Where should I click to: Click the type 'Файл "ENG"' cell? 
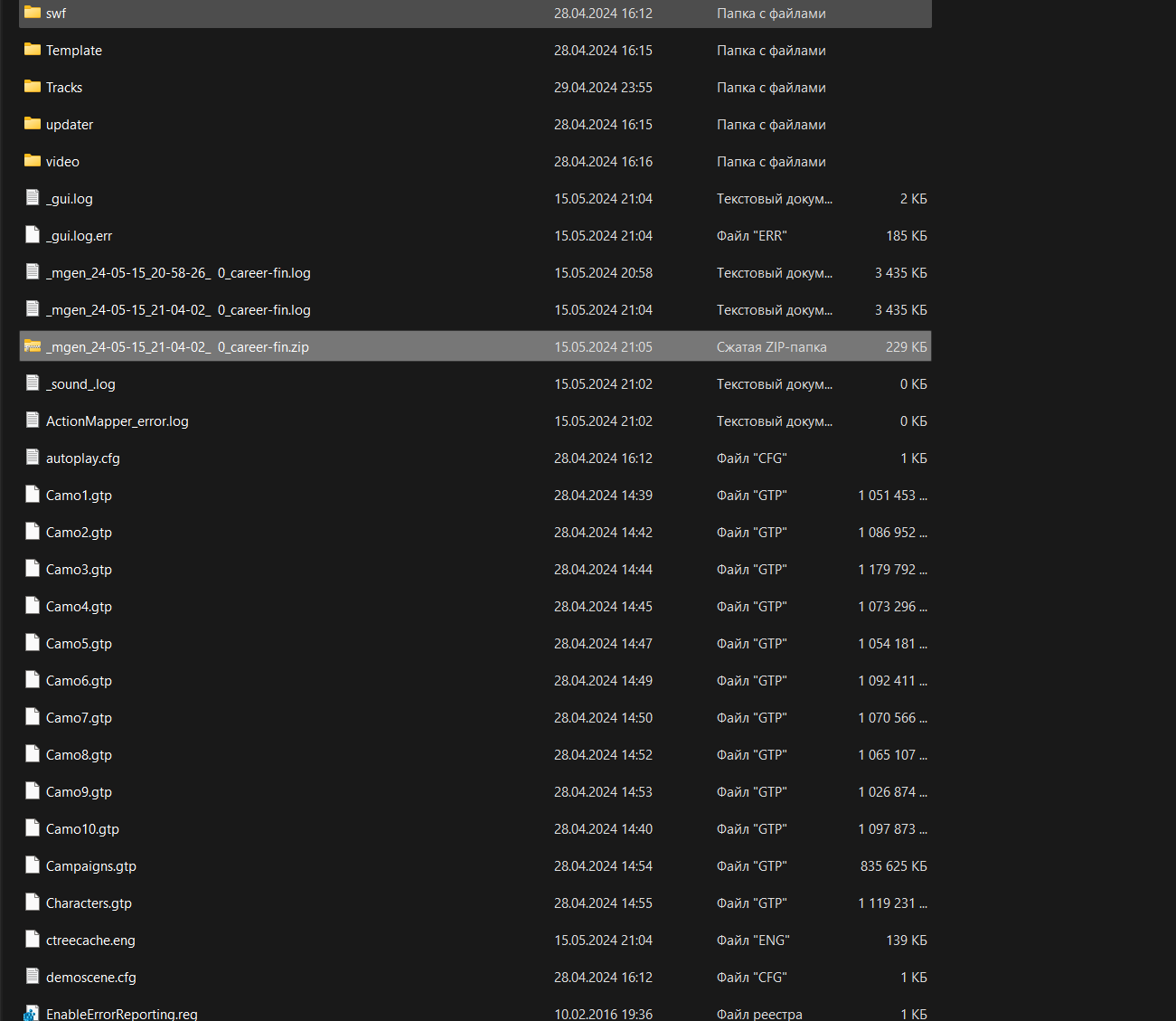tap(753, 941)
